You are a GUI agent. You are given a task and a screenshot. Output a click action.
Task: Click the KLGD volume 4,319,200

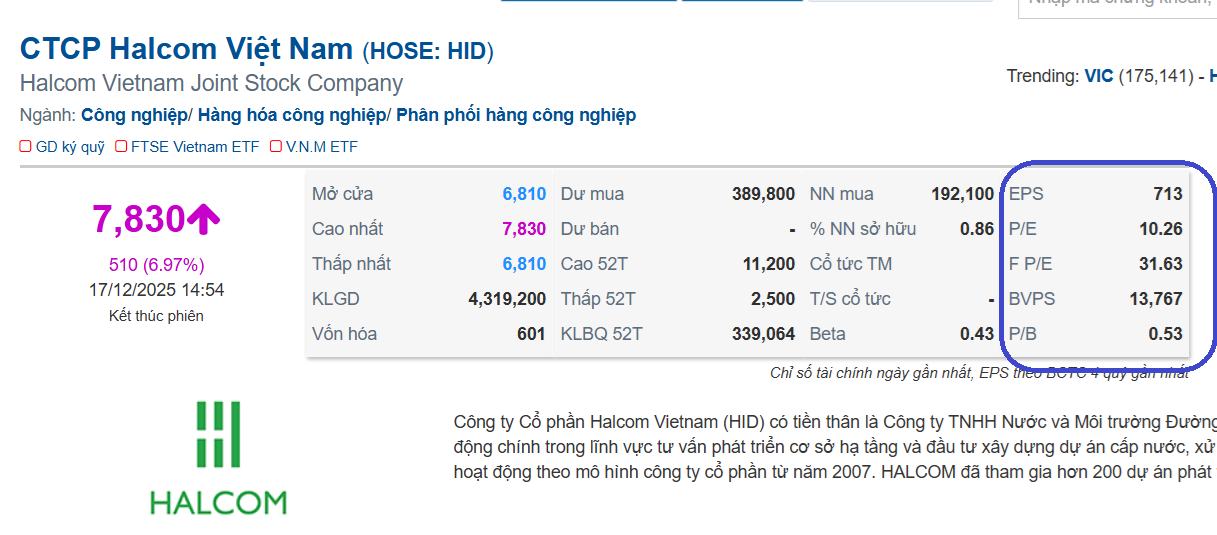click(506, 299)
